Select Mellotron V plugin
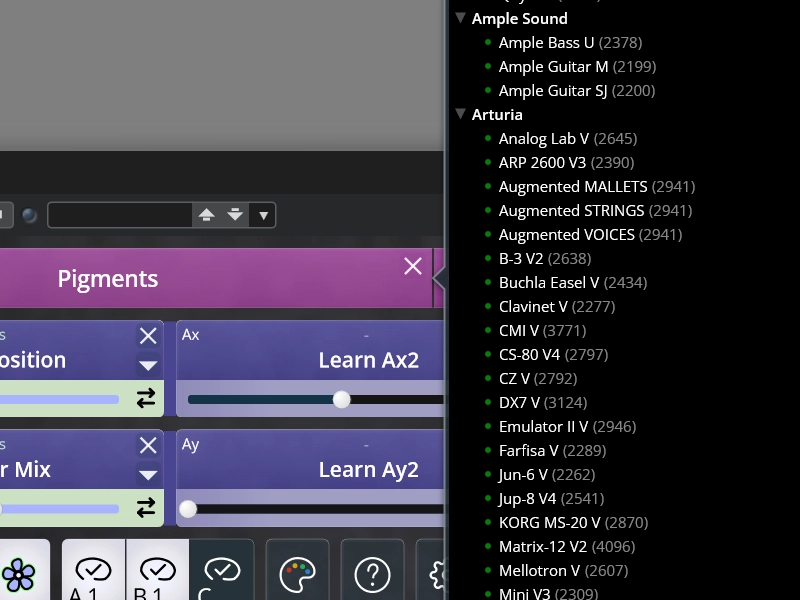Image resolution: width=800 pixels, height=600 pixels. [563, 570]
